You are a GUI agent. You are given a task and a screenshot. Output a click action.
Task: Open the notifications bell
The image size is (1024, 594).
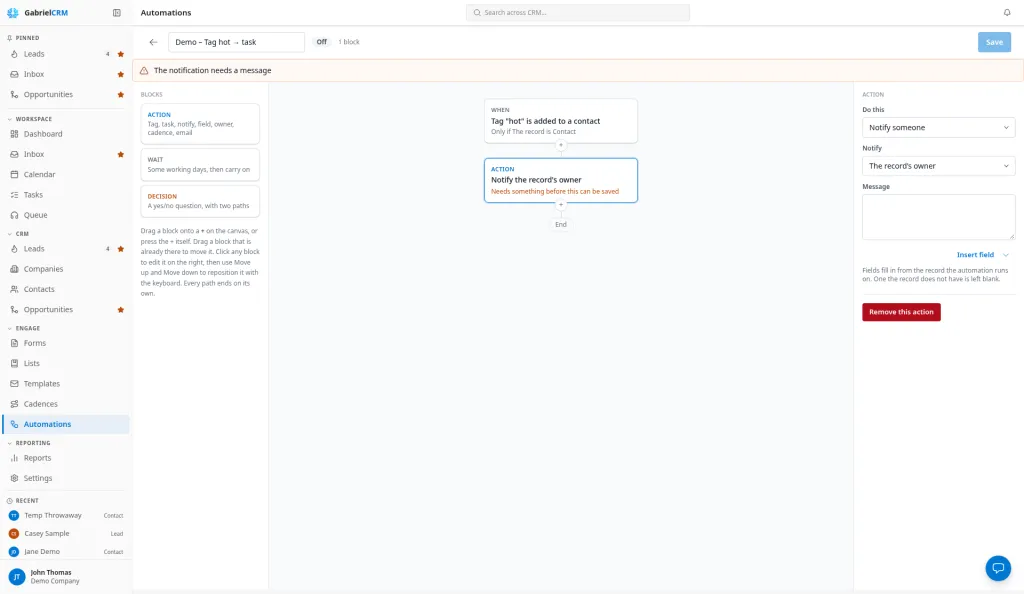[x=1006, y=12]
